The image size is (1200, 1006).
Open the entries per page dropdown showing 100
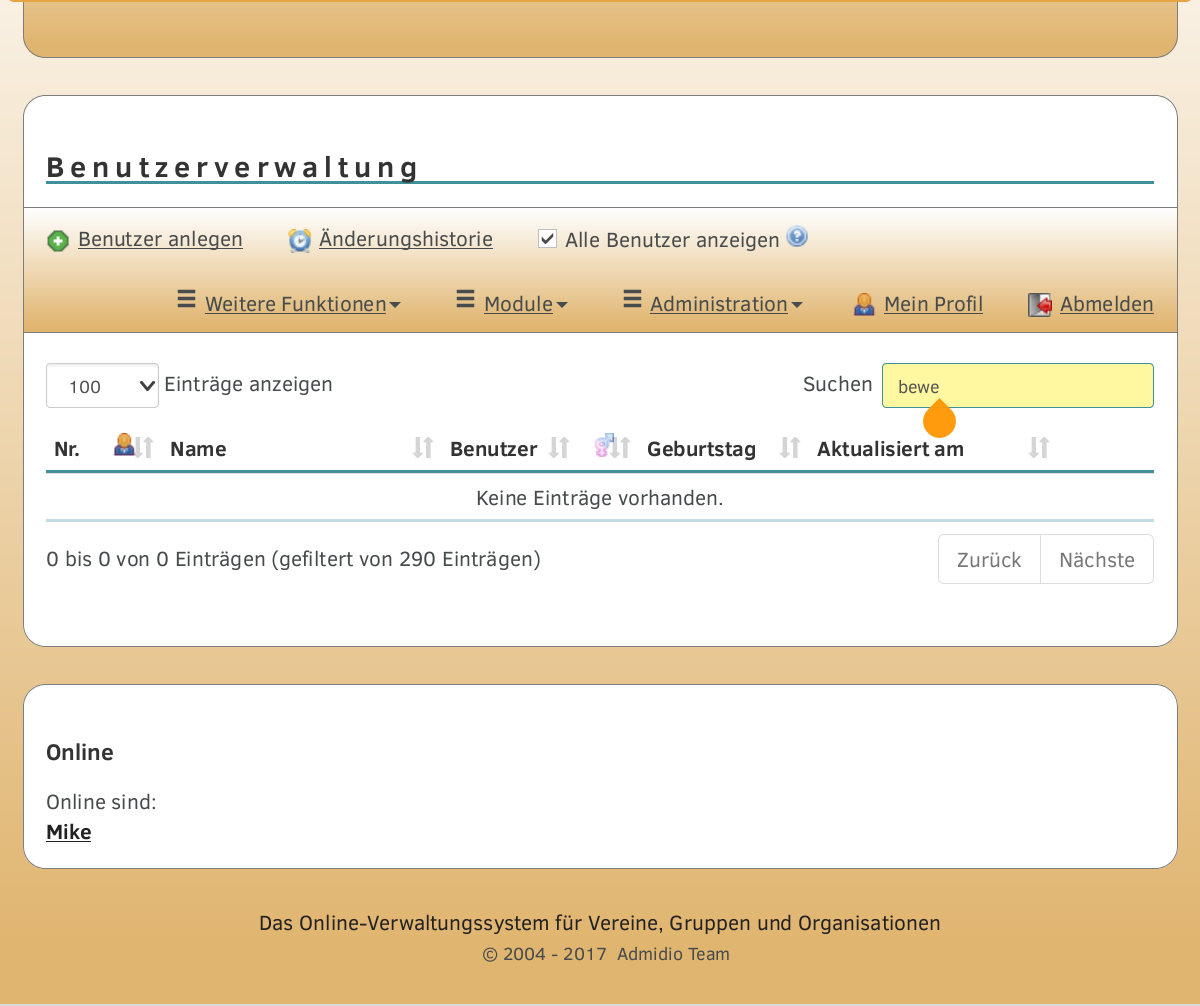[x=102, y=386]
